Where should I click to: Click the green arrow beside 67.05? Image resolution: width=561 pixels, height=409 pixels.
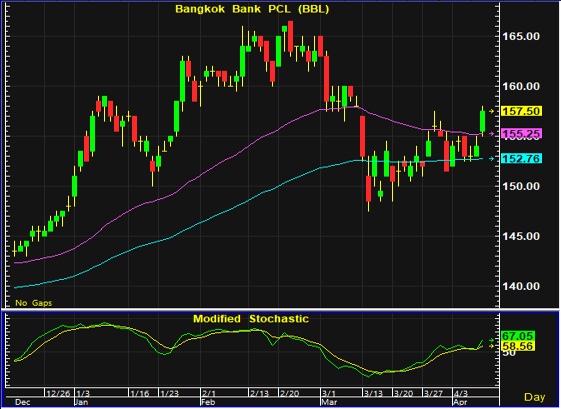(492, 340)
